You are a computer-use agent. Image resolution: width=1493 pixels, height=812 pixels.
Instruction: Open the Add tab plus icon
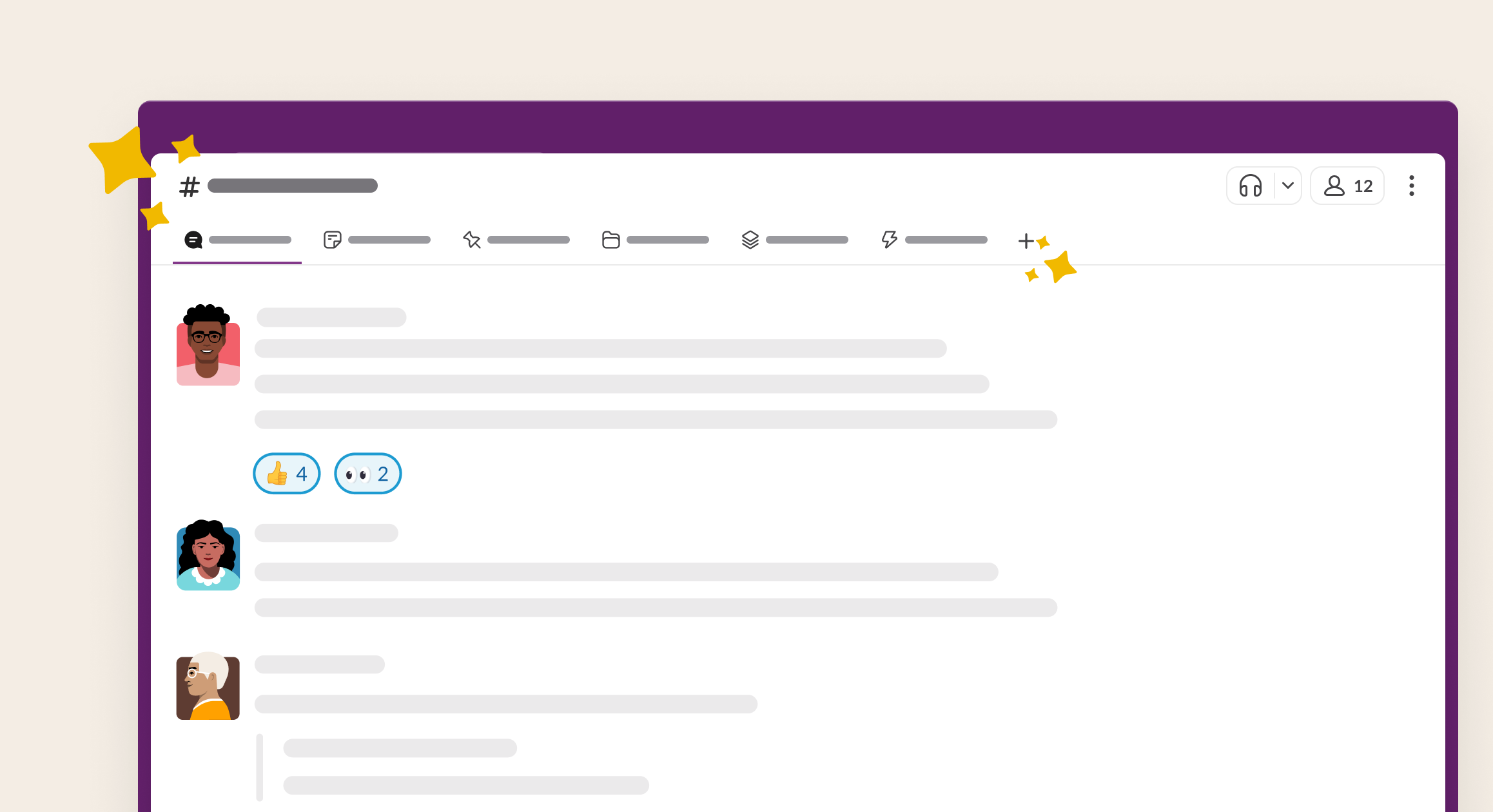(x=1026, y=241)
